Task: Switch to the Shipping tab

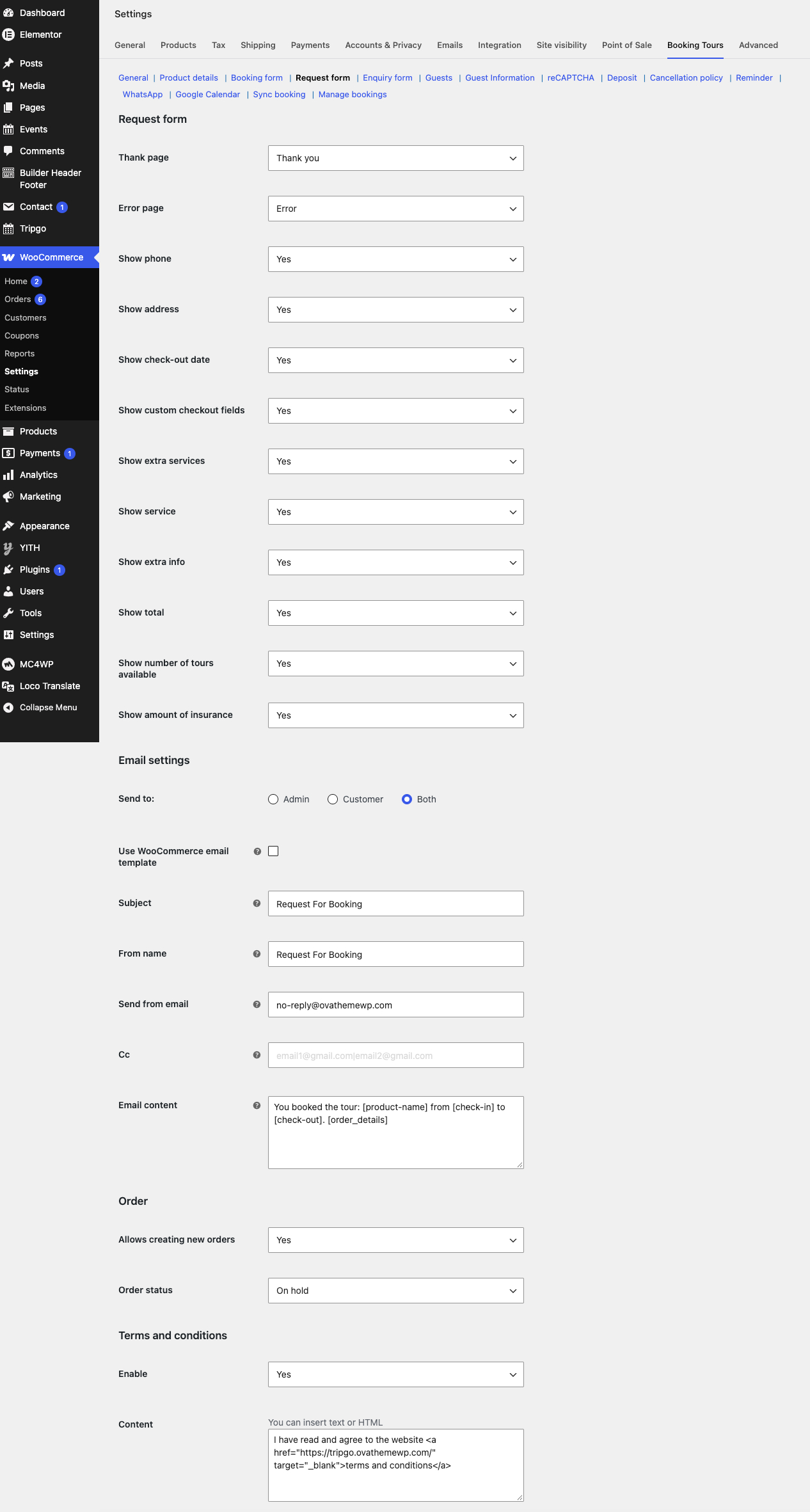Action: tap(258, 45)
